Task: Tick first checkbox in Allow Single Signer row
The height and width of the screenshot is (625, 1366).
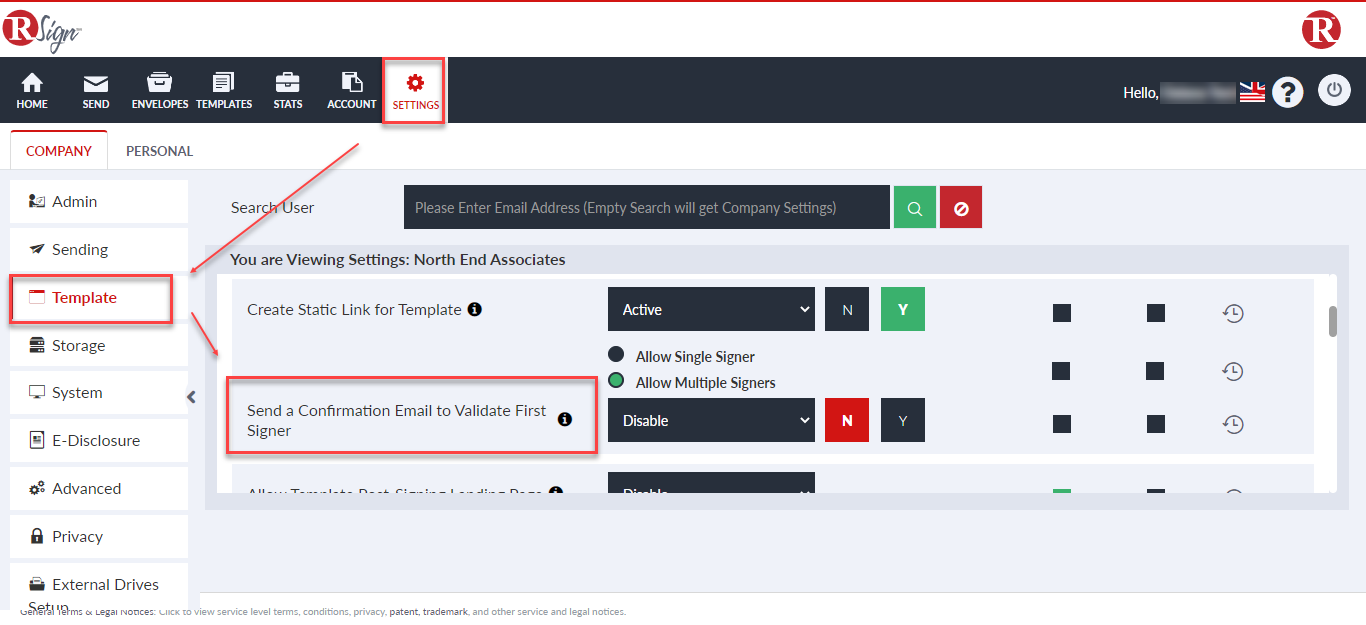Action: click(1062, 371)
